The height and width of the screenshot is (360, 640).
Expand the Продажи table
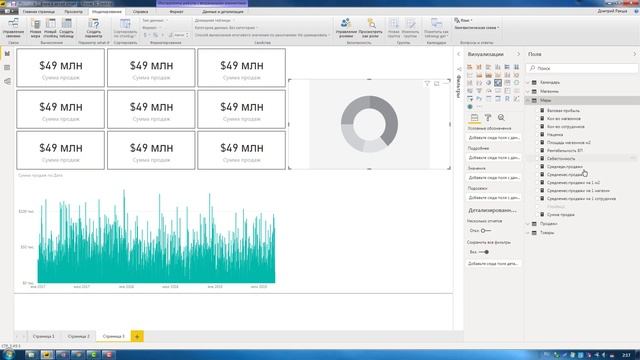click(x=528, y=224)
